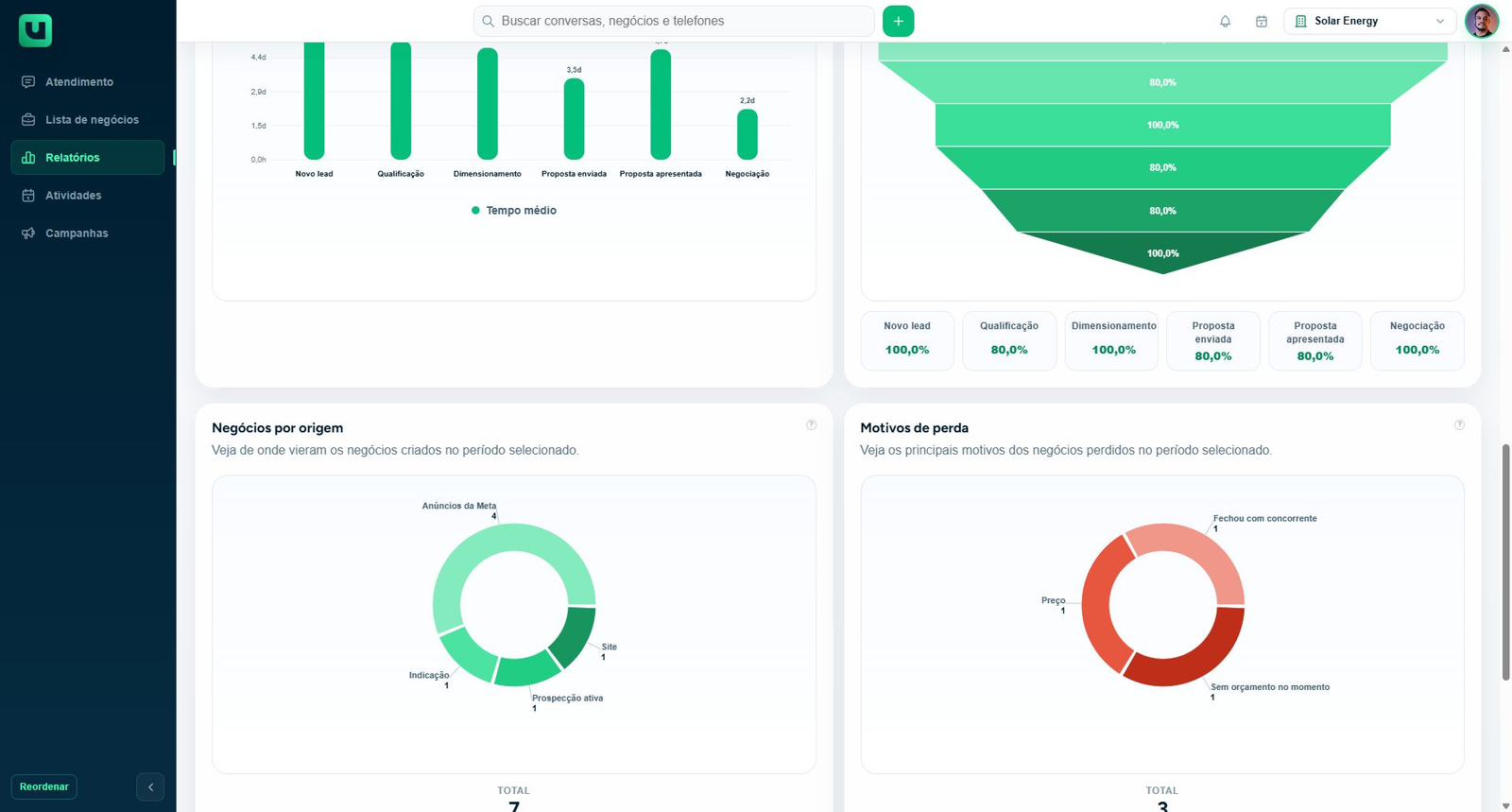The height and width of the screenshot is (812, 1512).
Task: Click the Dimensionamento conversion card
Action: pyautogui.click(x=1113, y=340)
